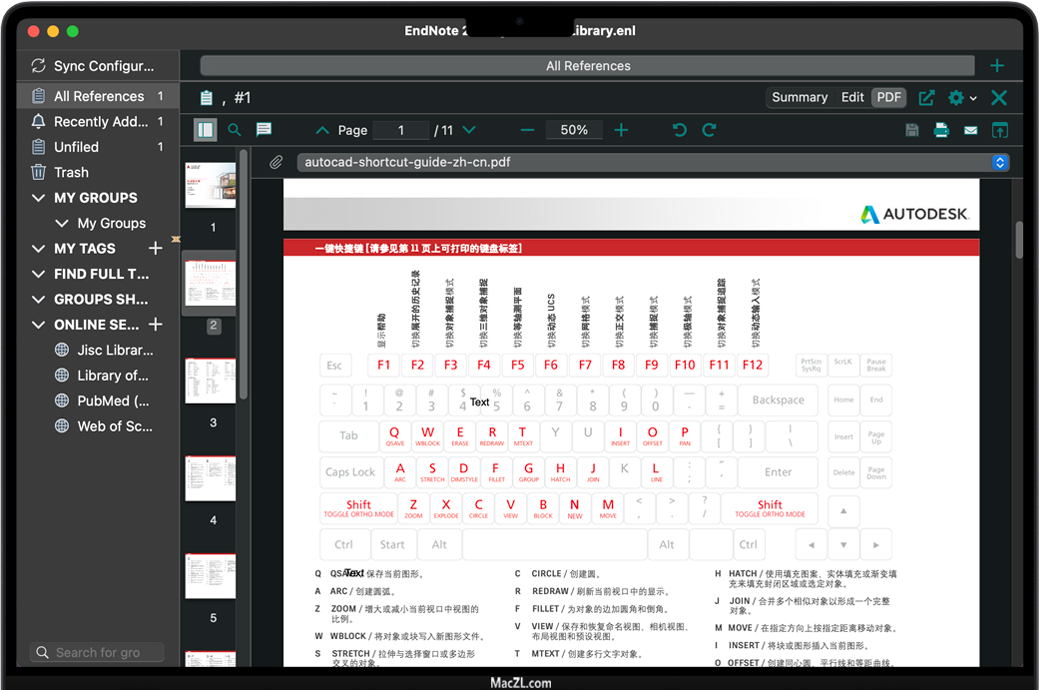Open the gear settings dropdown menu
This screenshot has width=1040, height=690.
point(961,97)
